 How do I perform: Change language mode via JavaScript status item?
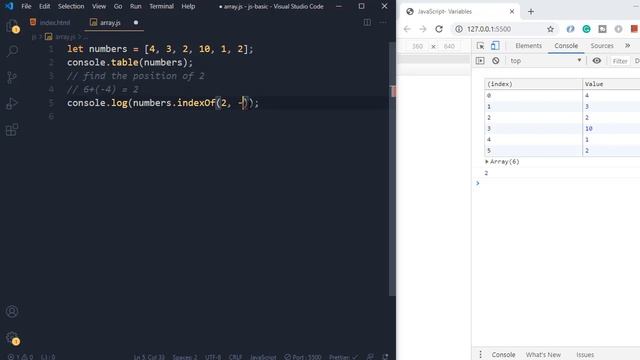tap(263, 357)
